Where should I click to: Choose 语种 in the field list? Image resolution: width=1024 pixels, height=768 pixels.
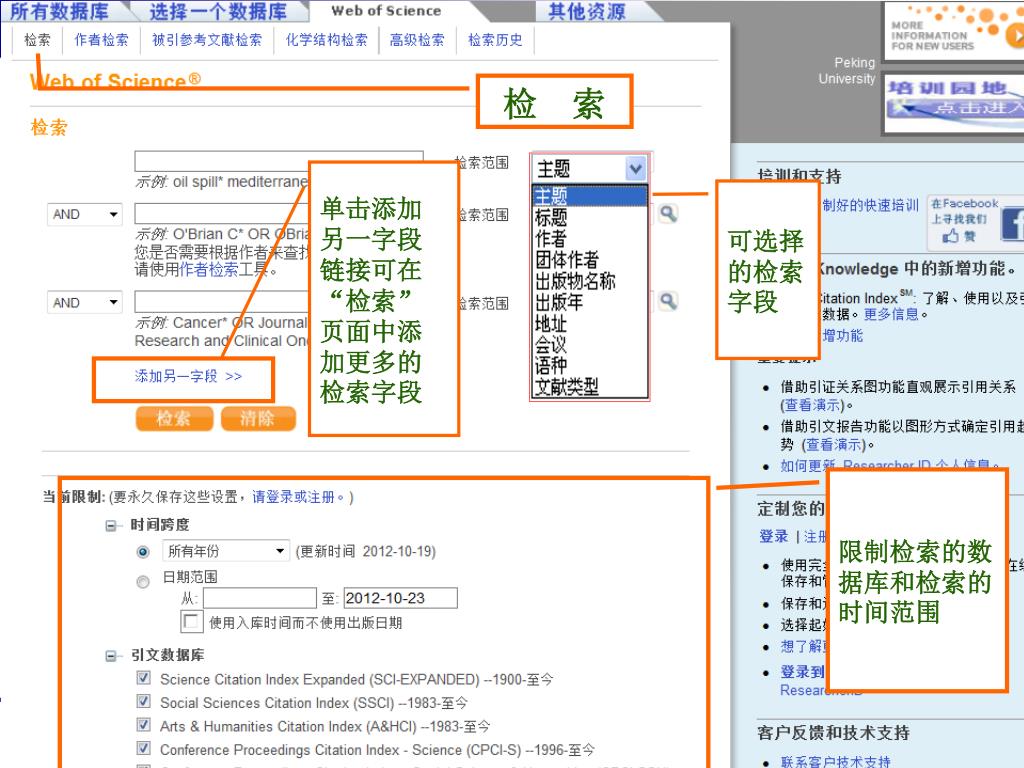551,365
